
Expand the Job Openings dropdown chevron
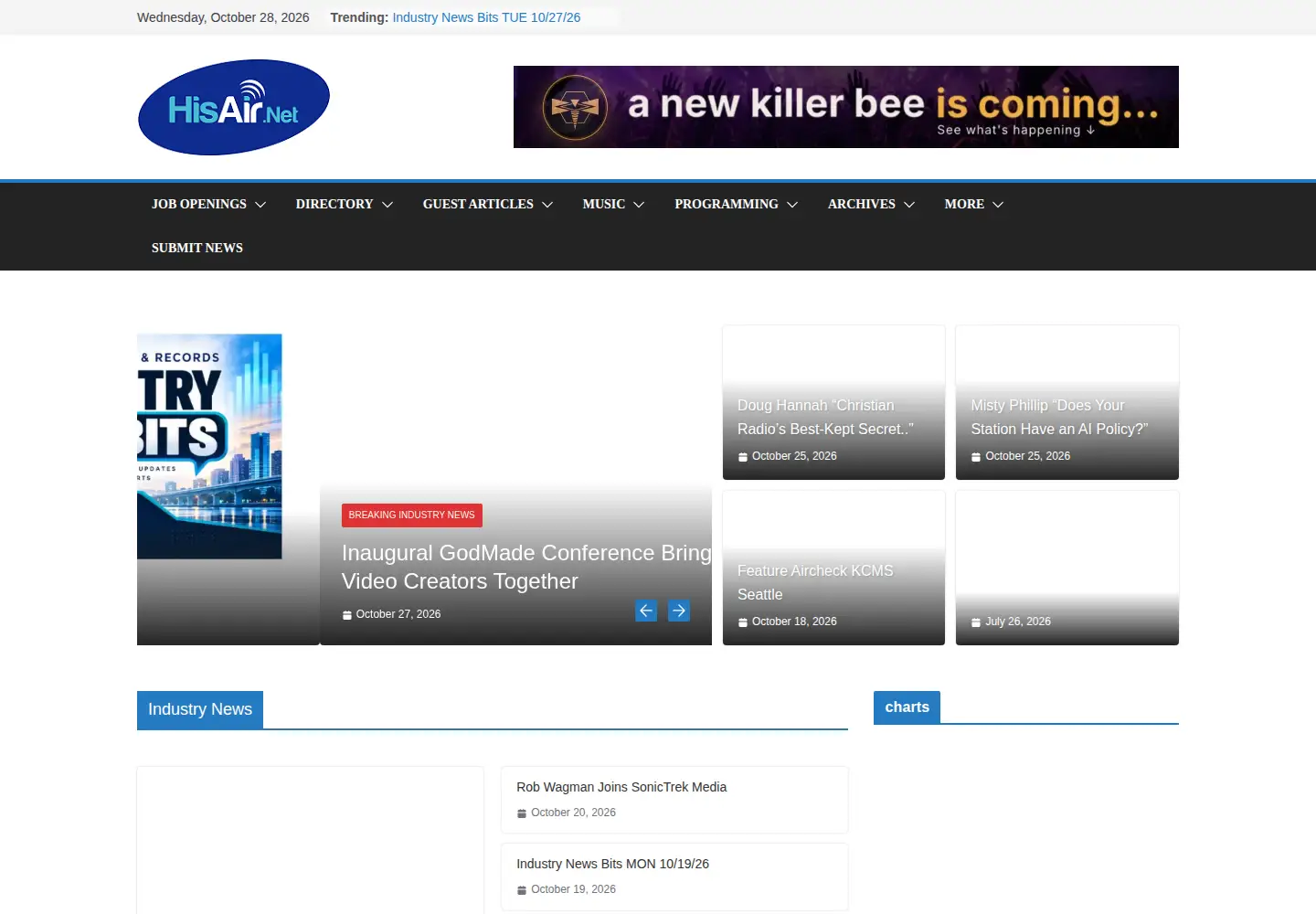point(260,205)
